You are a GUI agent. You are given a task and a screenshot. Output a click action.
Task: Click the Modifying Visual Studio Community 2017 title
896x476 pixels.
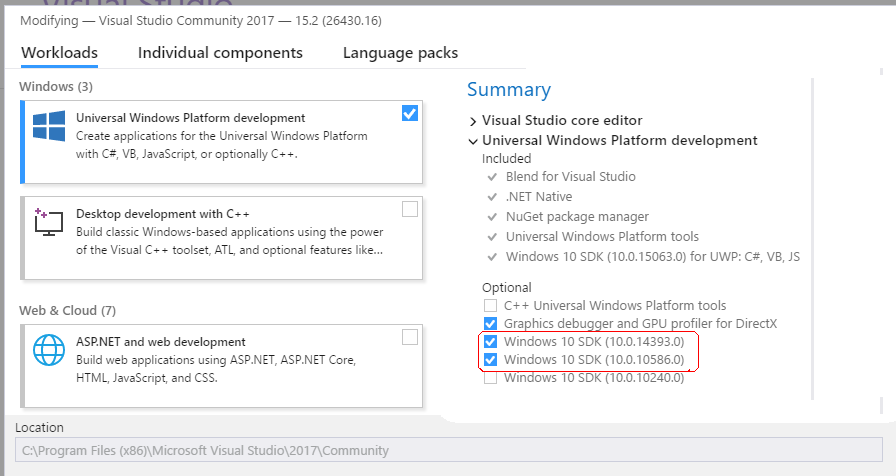201,21
